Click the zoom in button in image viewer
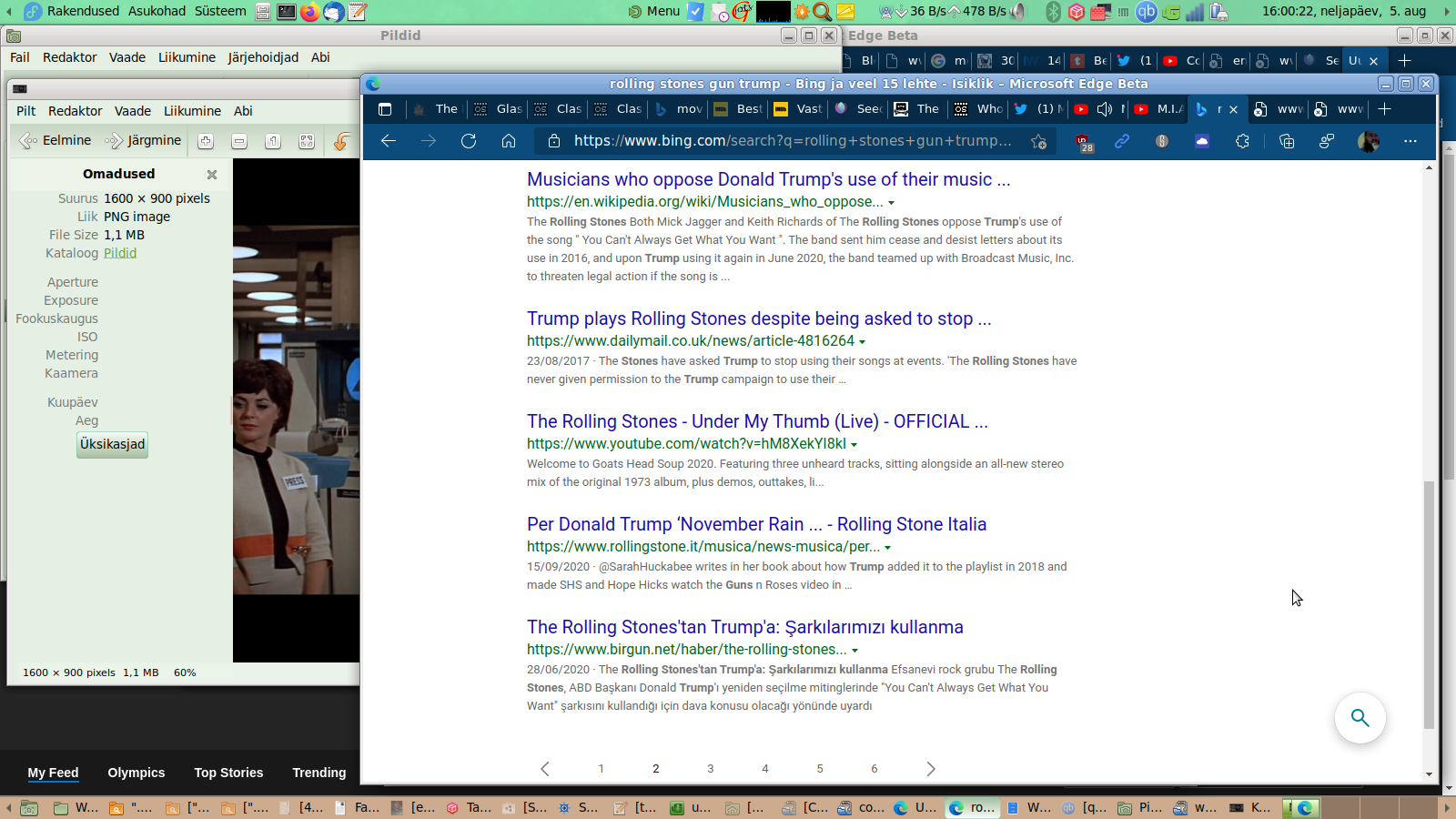 (x=206, y=141)
